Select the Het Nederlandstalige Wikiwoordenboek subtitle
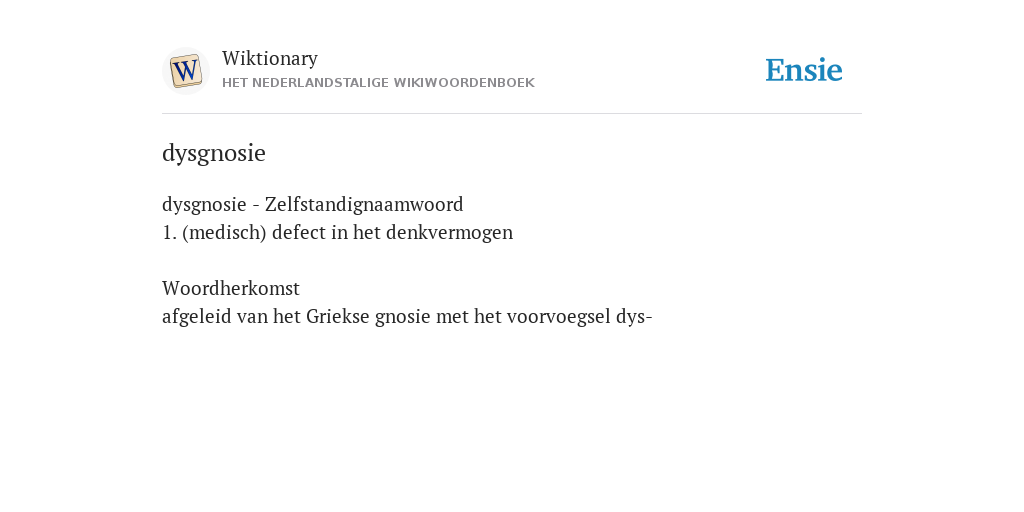1024x512 pixels. click(x=378, y=83)
